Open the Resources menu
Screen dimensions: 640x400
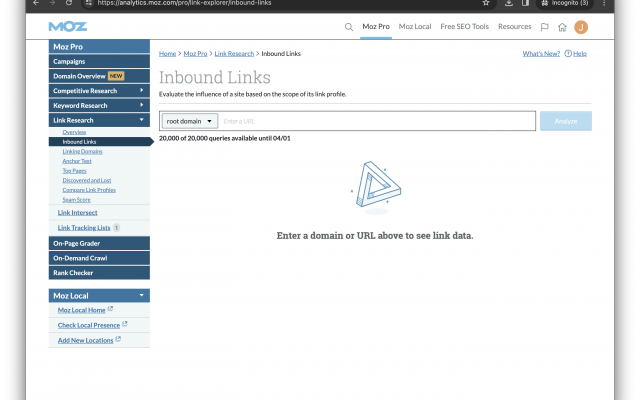[514, 27]
